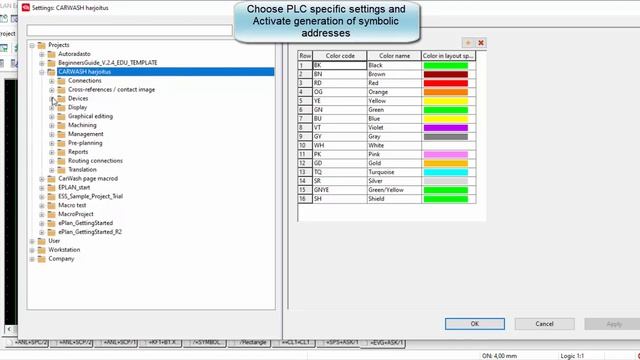The height and width of the screenshot is (360, 640).
Task: Open the +KF1+BT.X page tab
Action: (x=162, y=343)
